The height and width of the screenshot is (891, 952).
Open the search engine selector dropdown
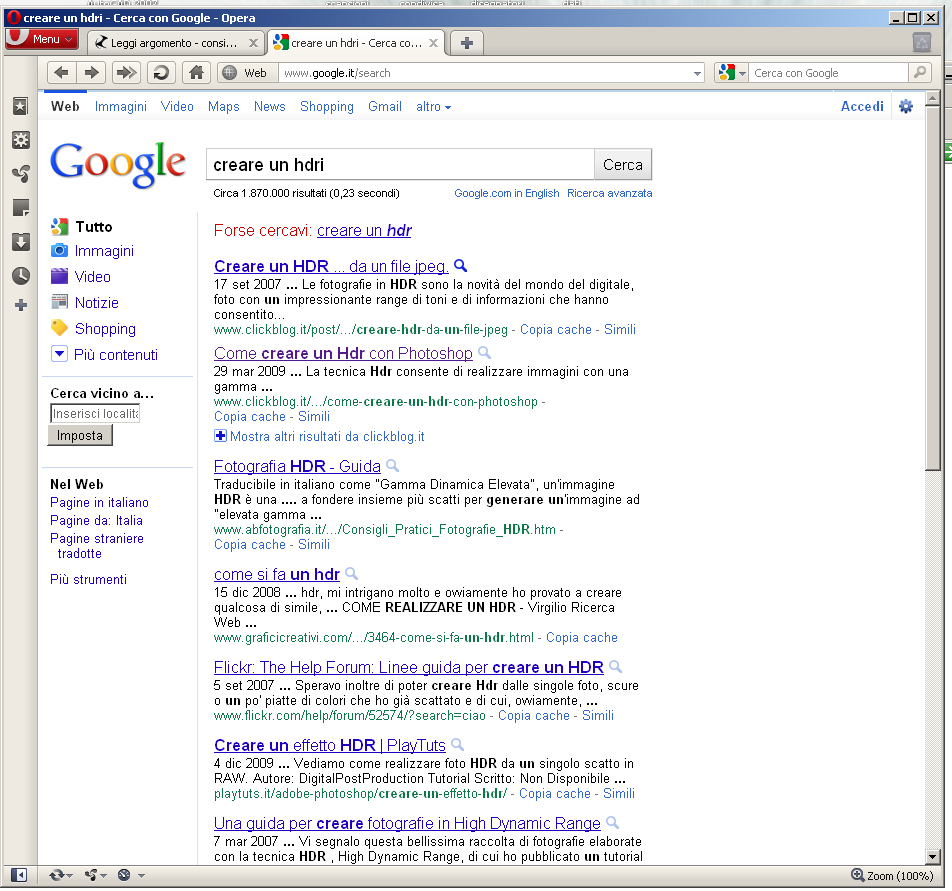tap(731, 73)
